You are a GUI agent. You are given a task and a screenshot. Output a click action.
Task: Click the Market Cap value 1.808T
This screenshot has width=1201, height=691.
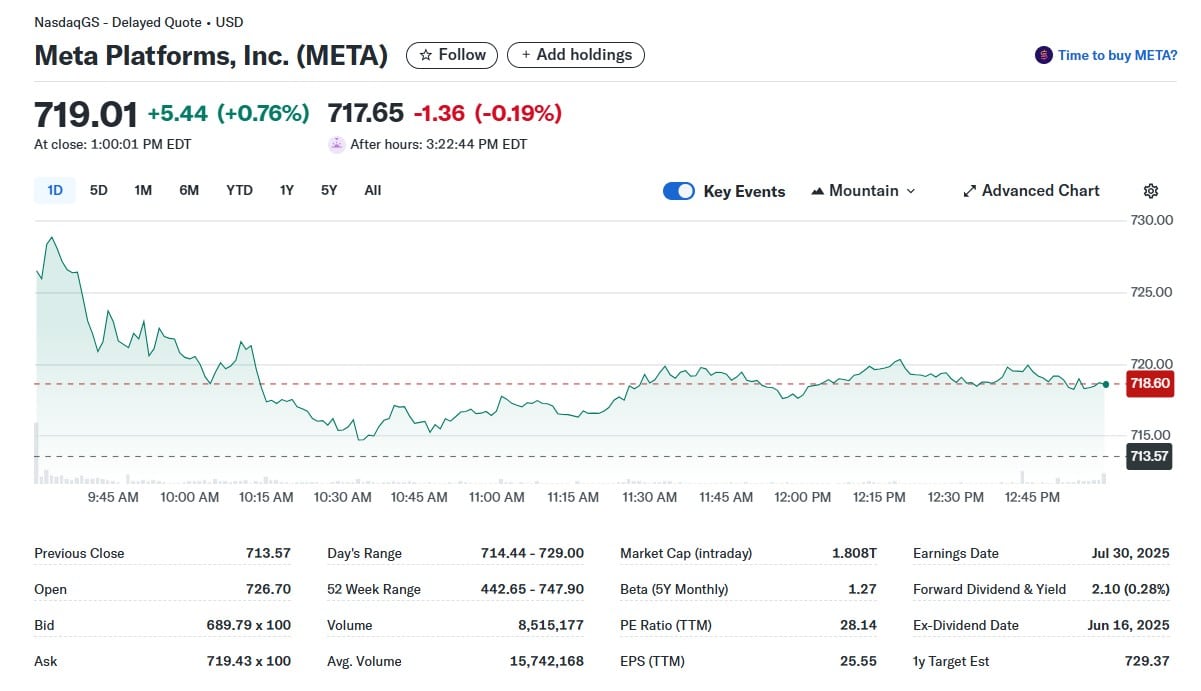pyautogui.click(x=854, y=553)
